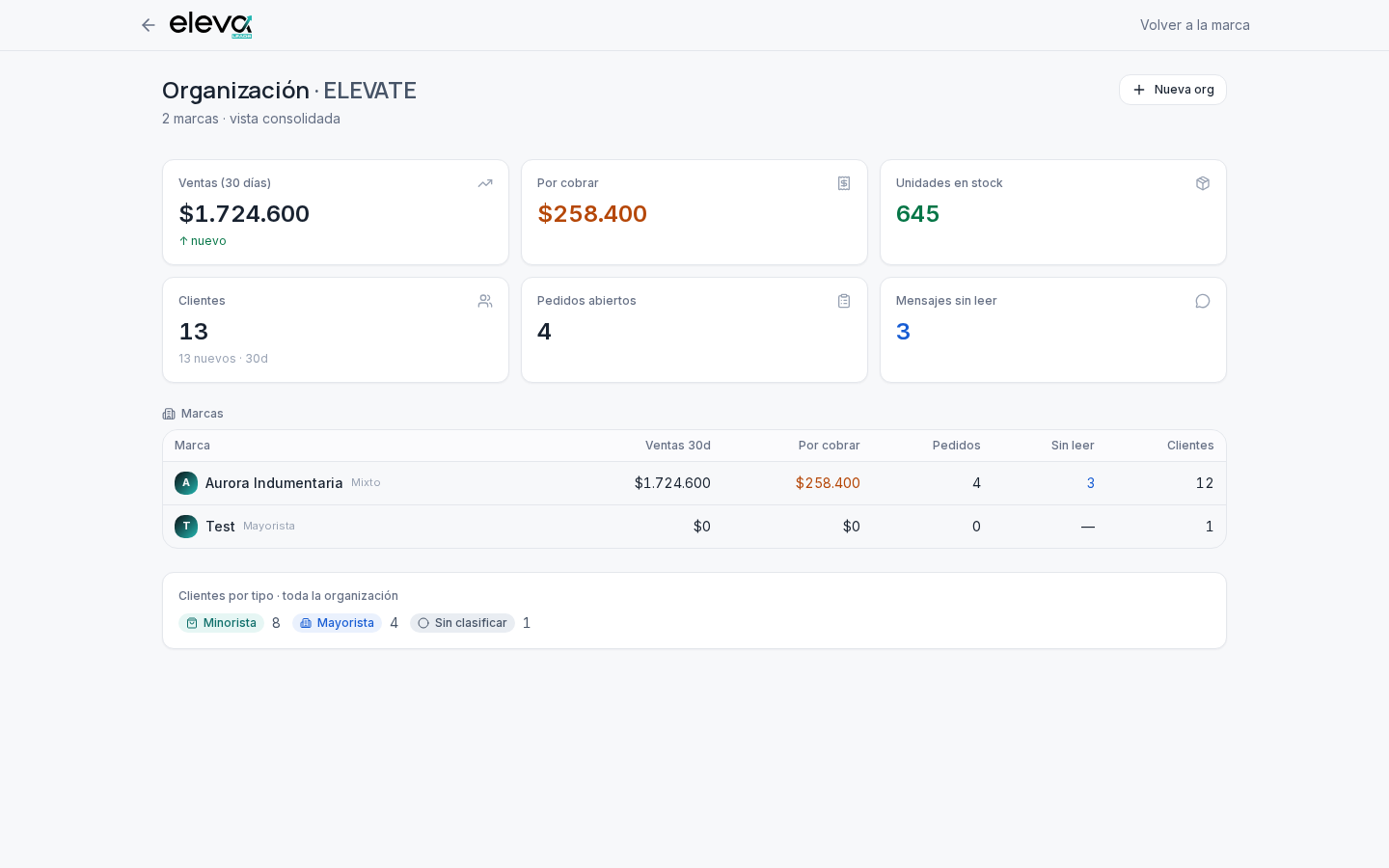
Task: Click the Marca column header
Action: coord(192,446)
